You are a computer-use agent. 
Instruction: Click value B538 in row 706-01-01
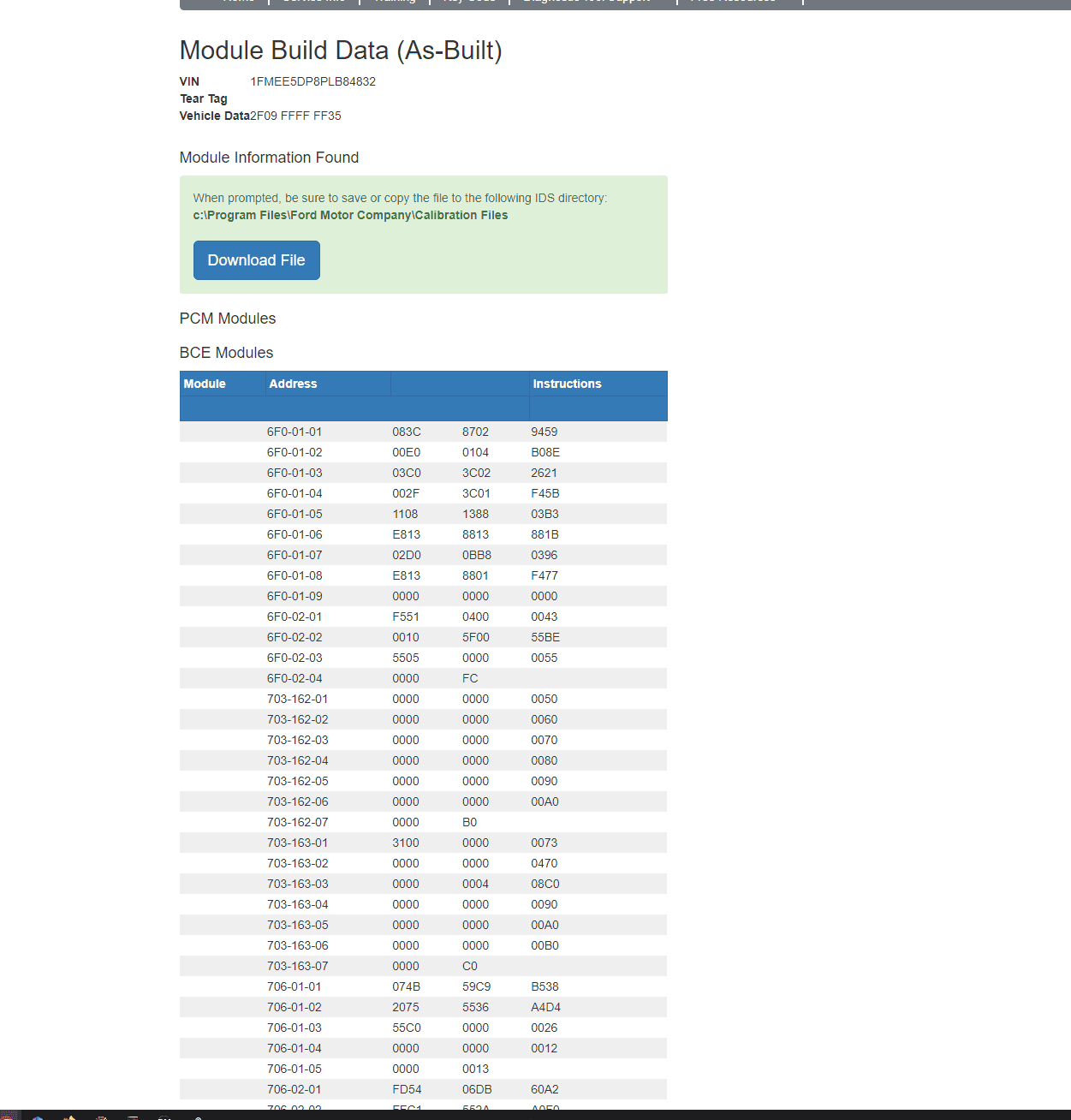[x=544, y=986]
